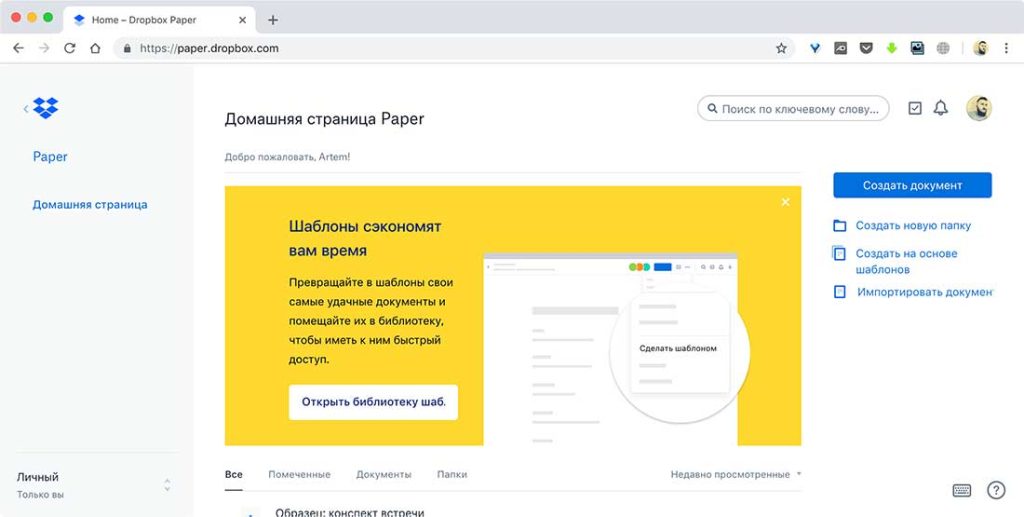This screenshot has width=1024, height=517.
Task: Click the green download arrow extension
Action: pos(891,48)
